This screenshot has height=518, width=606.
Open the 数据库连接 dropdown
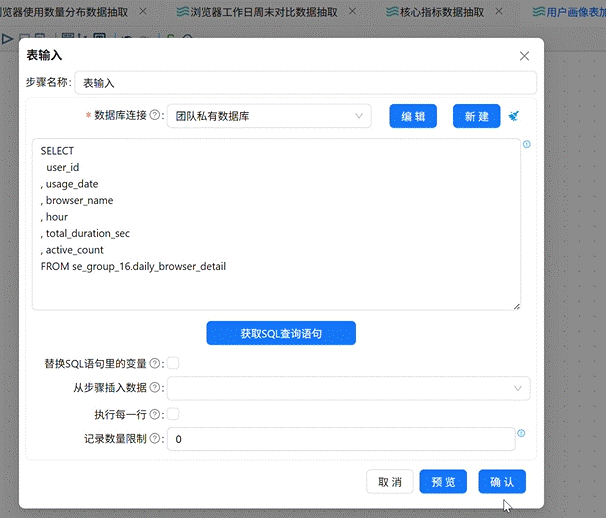(269, 116)
